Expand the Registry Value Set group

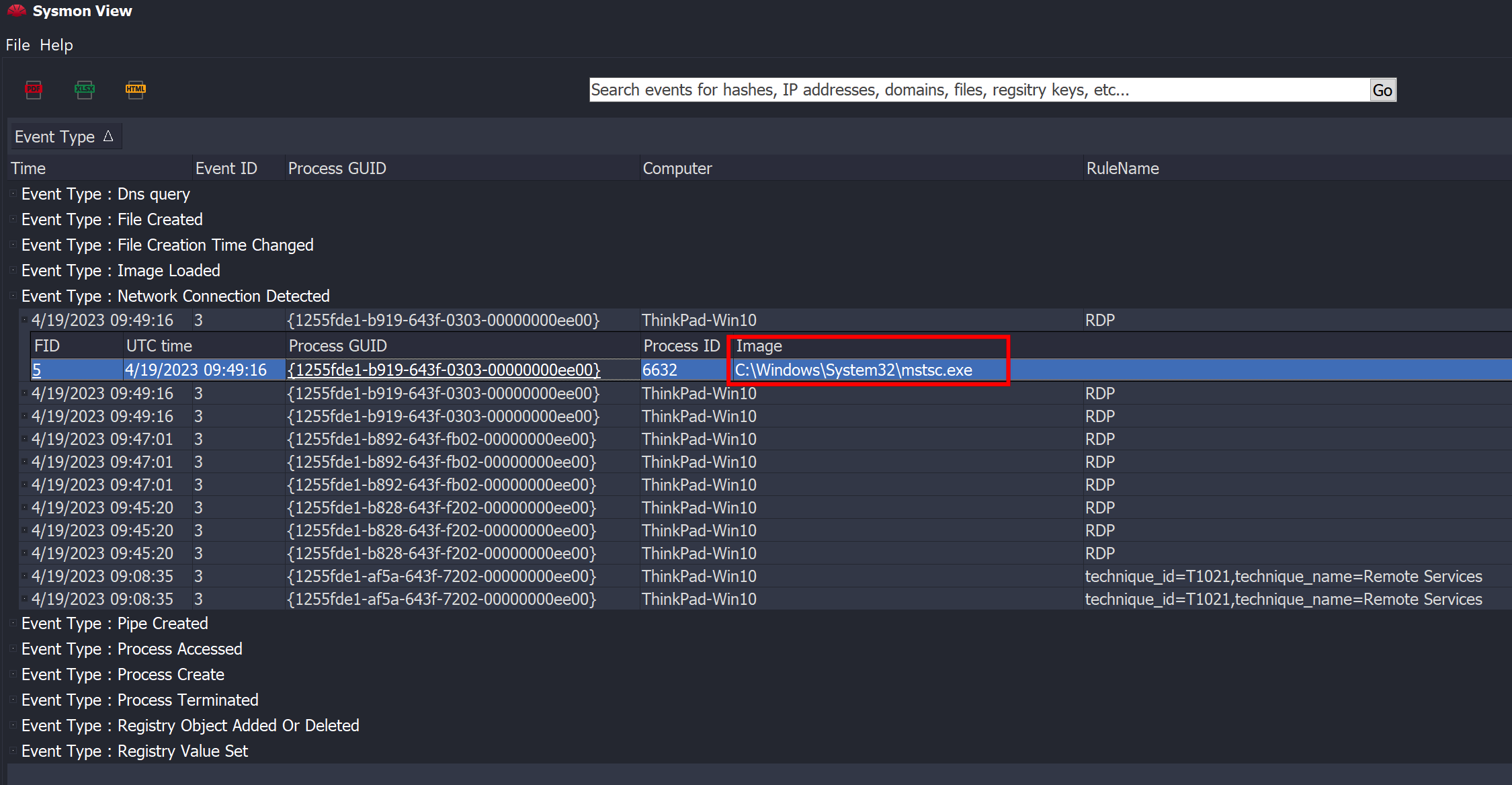pos(12,751)
